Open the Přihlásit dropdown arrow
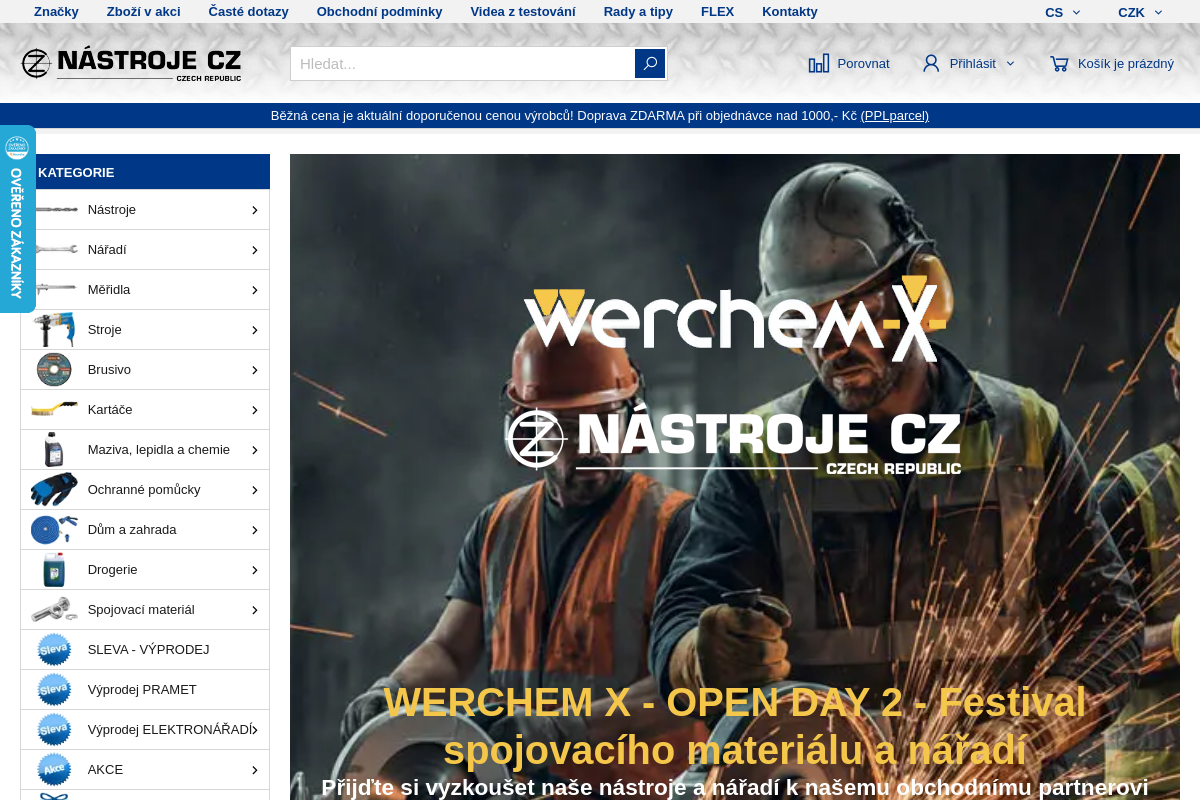The height and width of the screenshot is (800, 1200). point(1010,63)
